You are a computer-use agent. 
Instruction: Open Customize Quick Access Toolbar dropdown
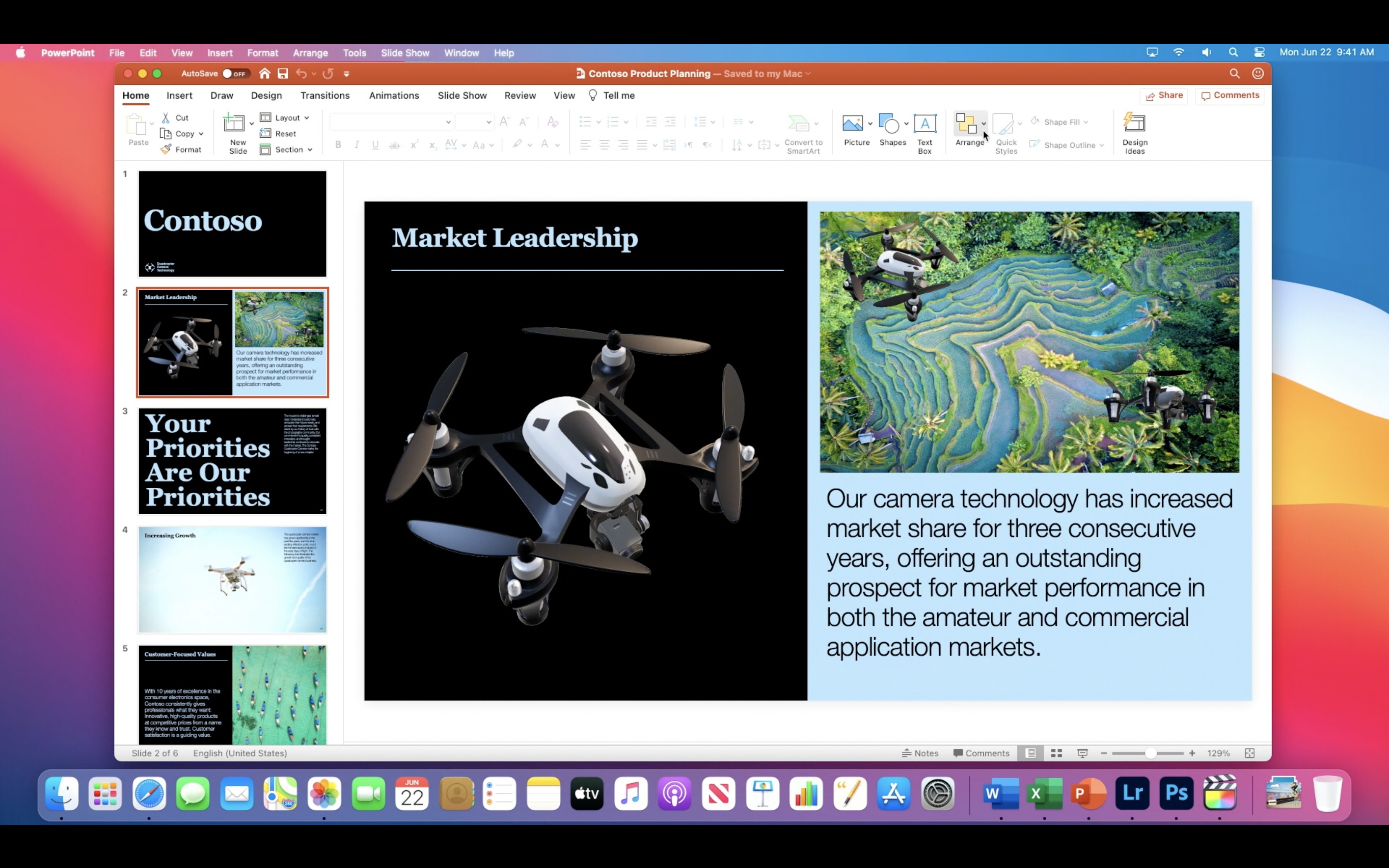(346, 74)
